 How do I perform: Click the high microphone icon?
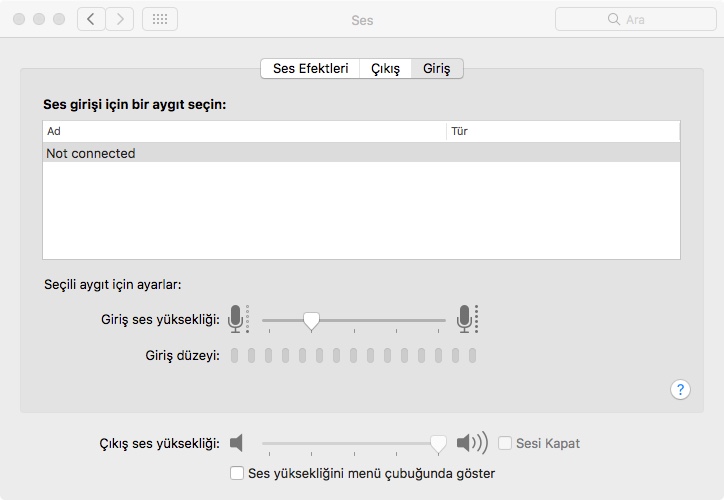[465, 319]
